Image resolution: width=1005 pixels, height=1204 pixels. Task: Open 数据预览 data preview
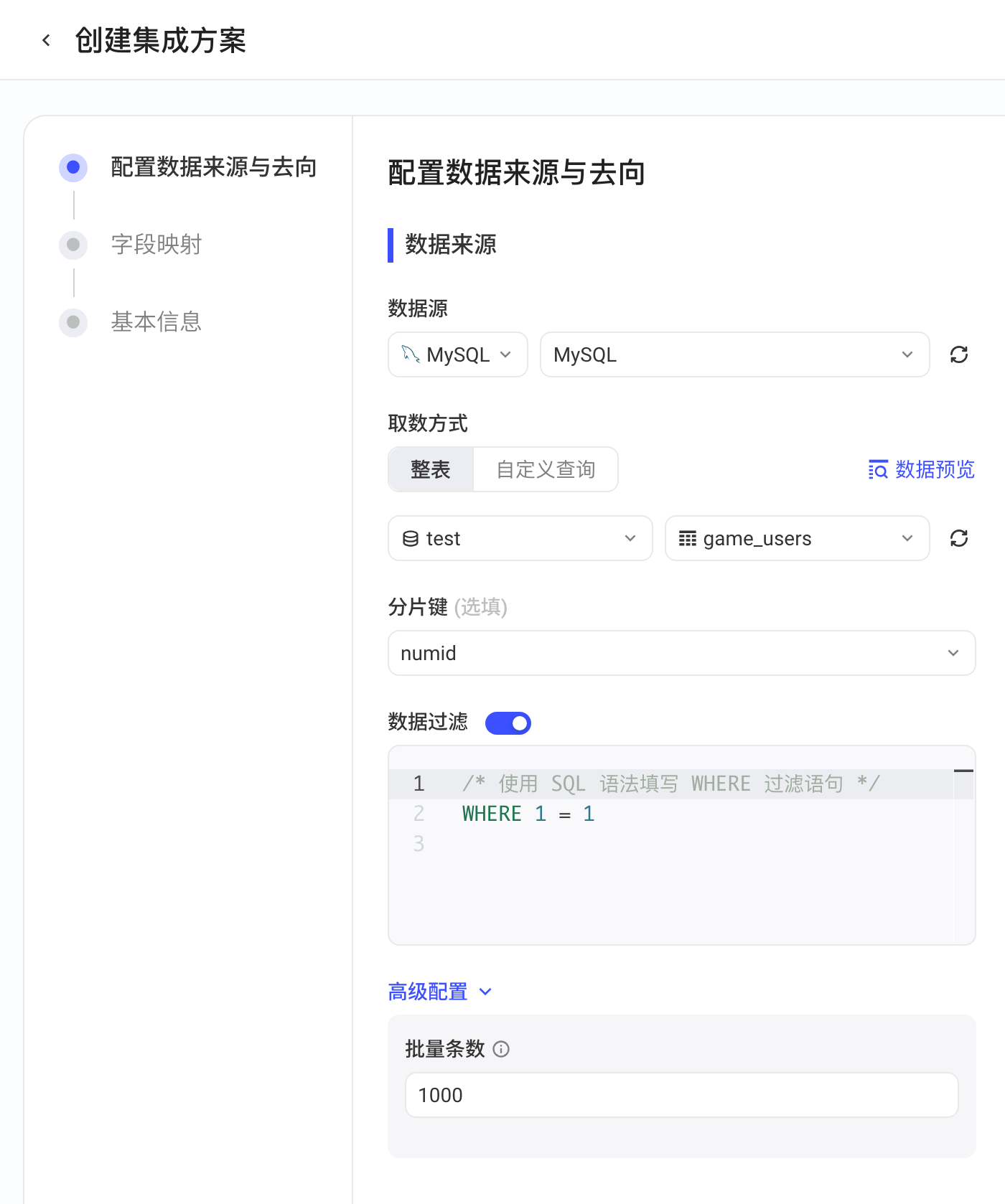tap(921, 469)
